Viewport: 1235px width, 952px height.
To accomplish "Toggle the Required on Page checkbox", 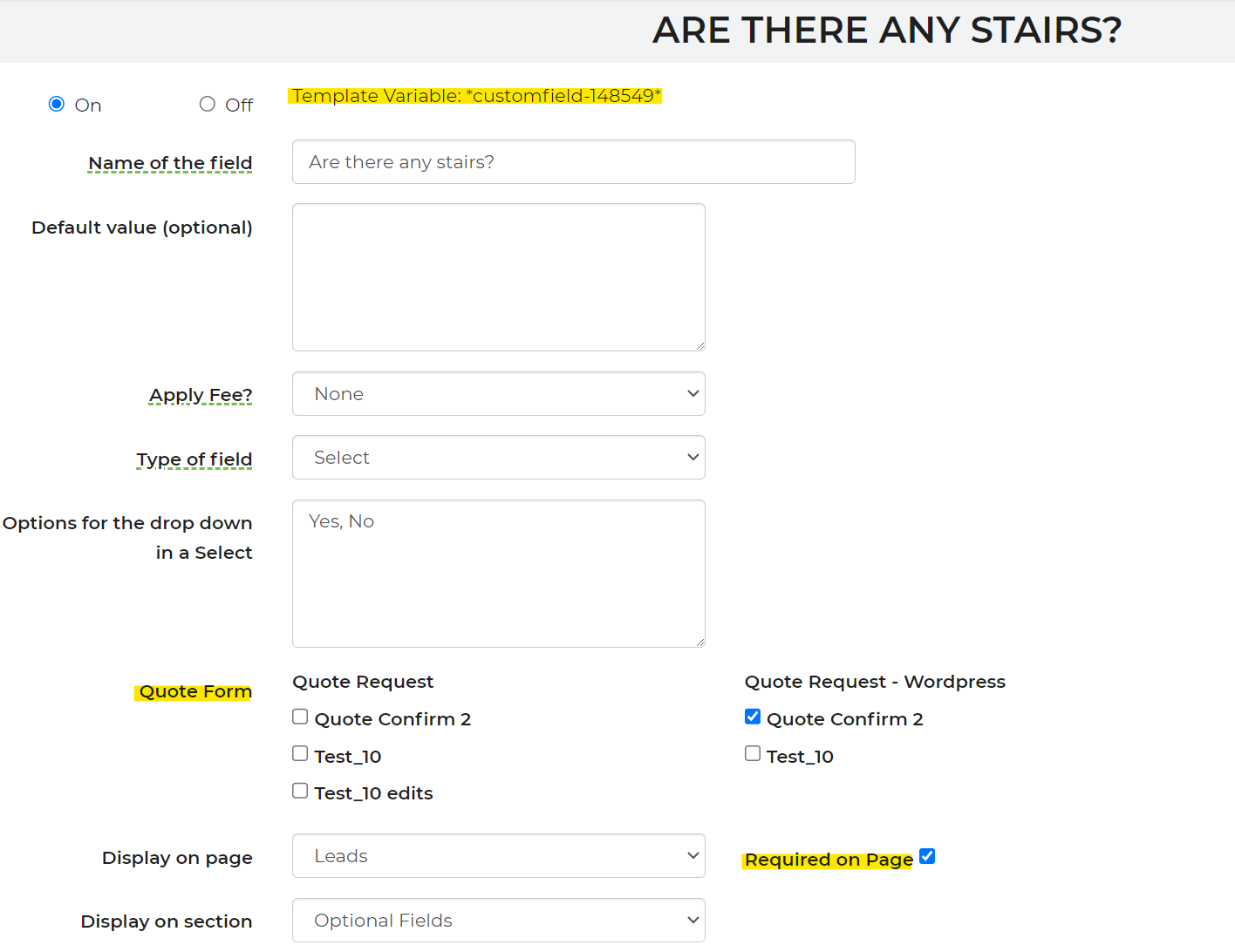I will 927,856.
